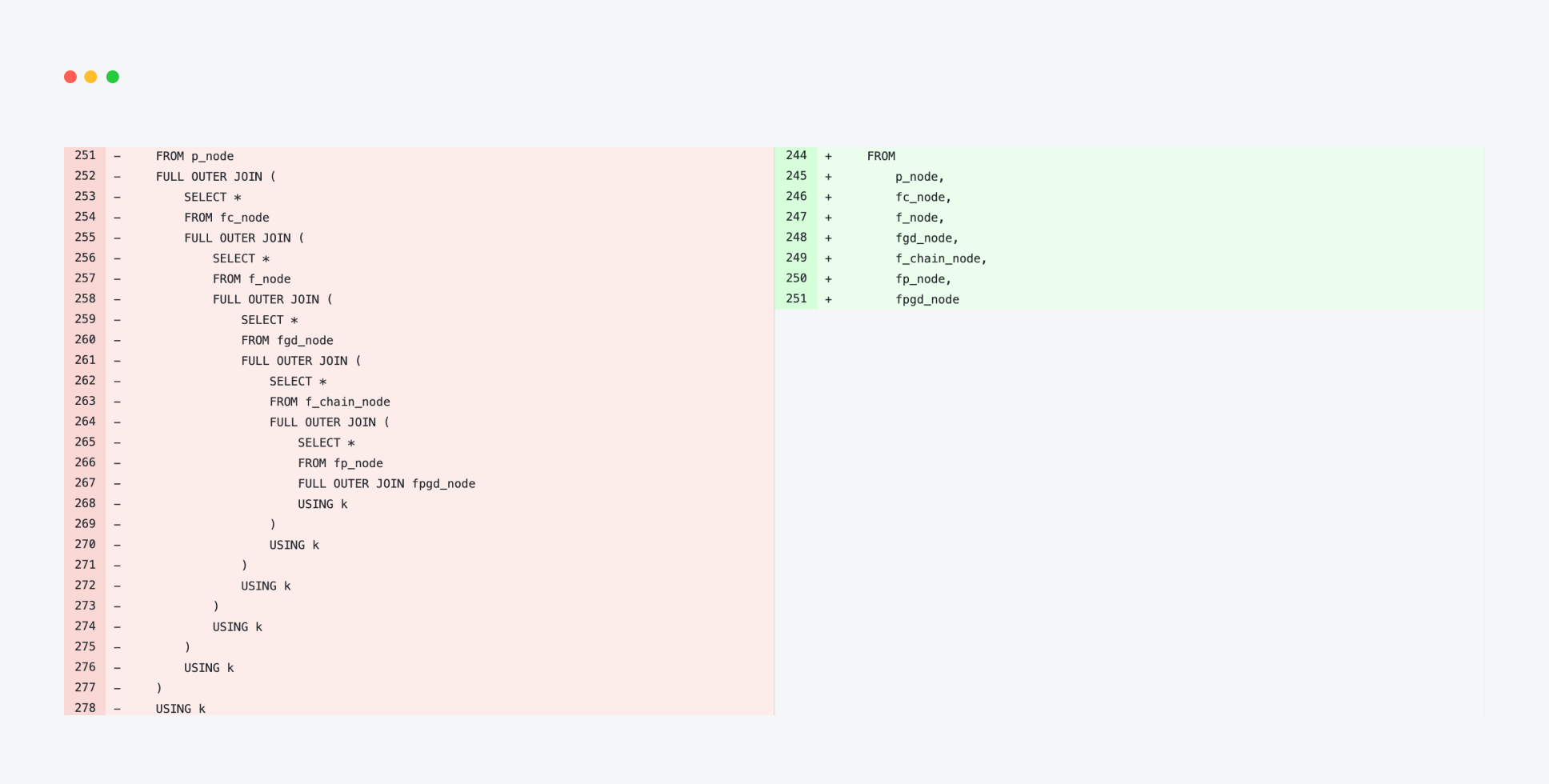Image resolution: width=1549 pixels, height=784 pixels.
Task: Click "FROM f_chain_node" on line 263
Action: click(330, 402)
